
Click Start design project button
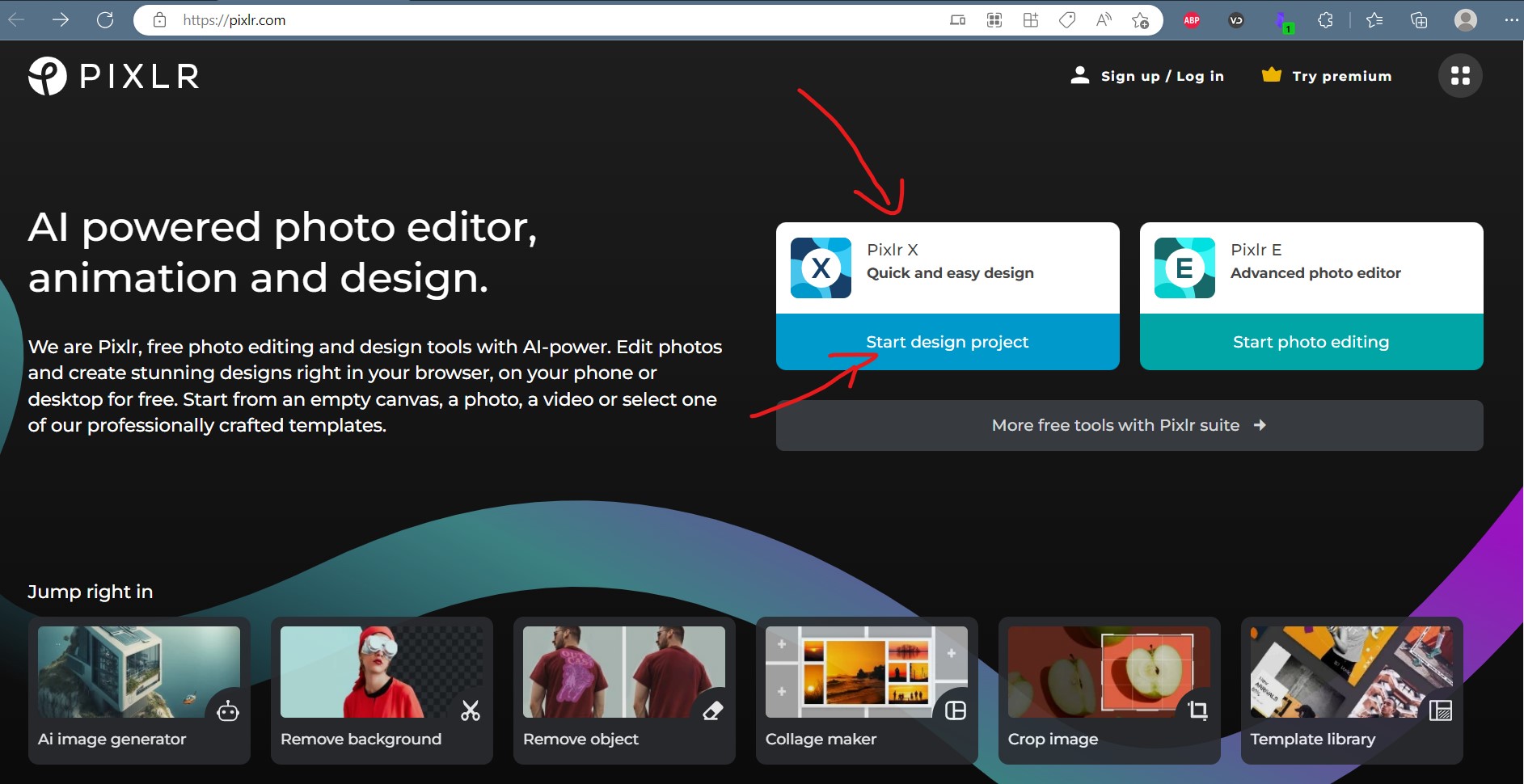pos(948,342)
